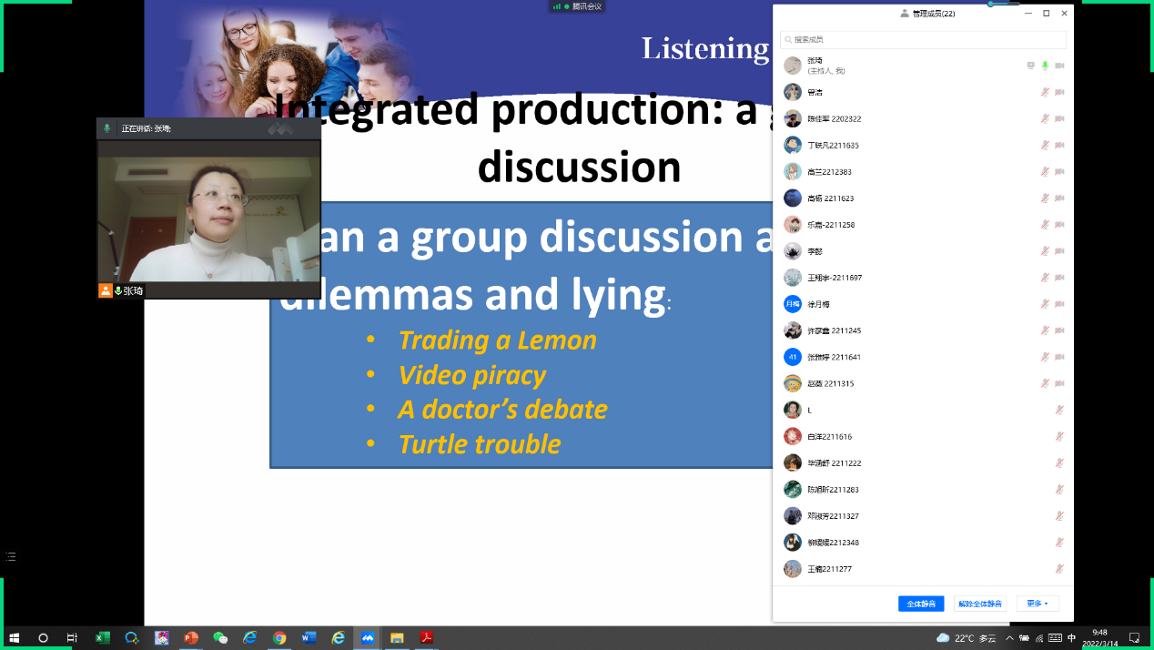Click the 解除全体静音 unmute all button
This screenshot has height=650, width=1154.
point(979,604)
